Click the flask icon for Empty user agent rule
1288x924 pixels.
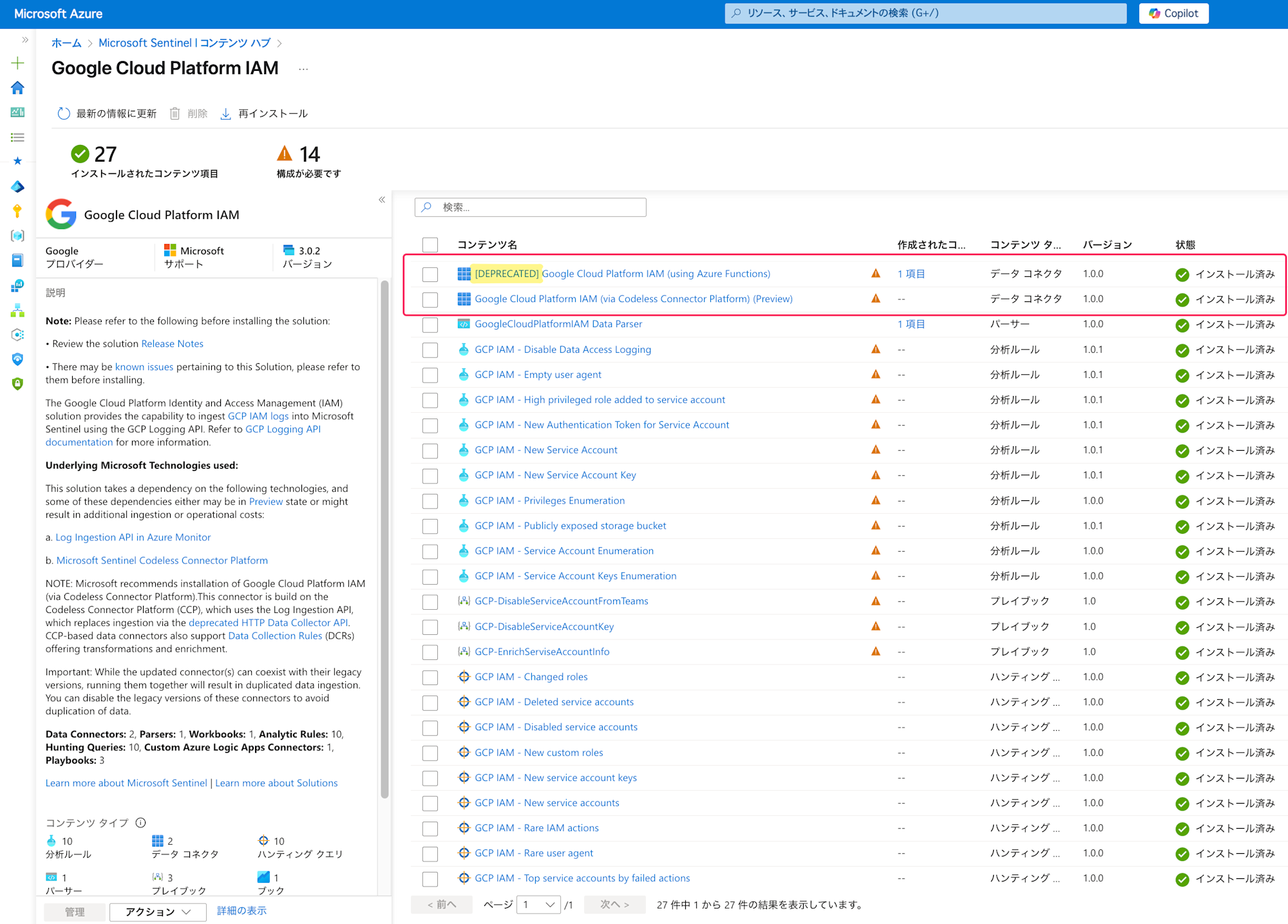(x=464, y=375)
